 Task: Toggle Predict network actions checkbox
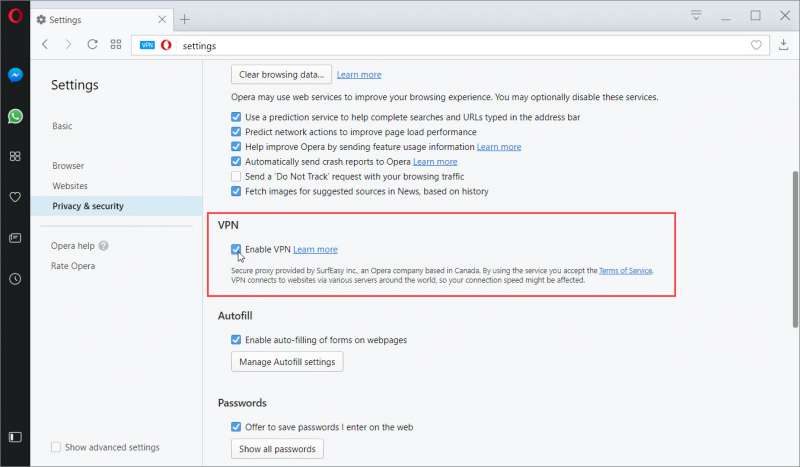click(236, 132)
